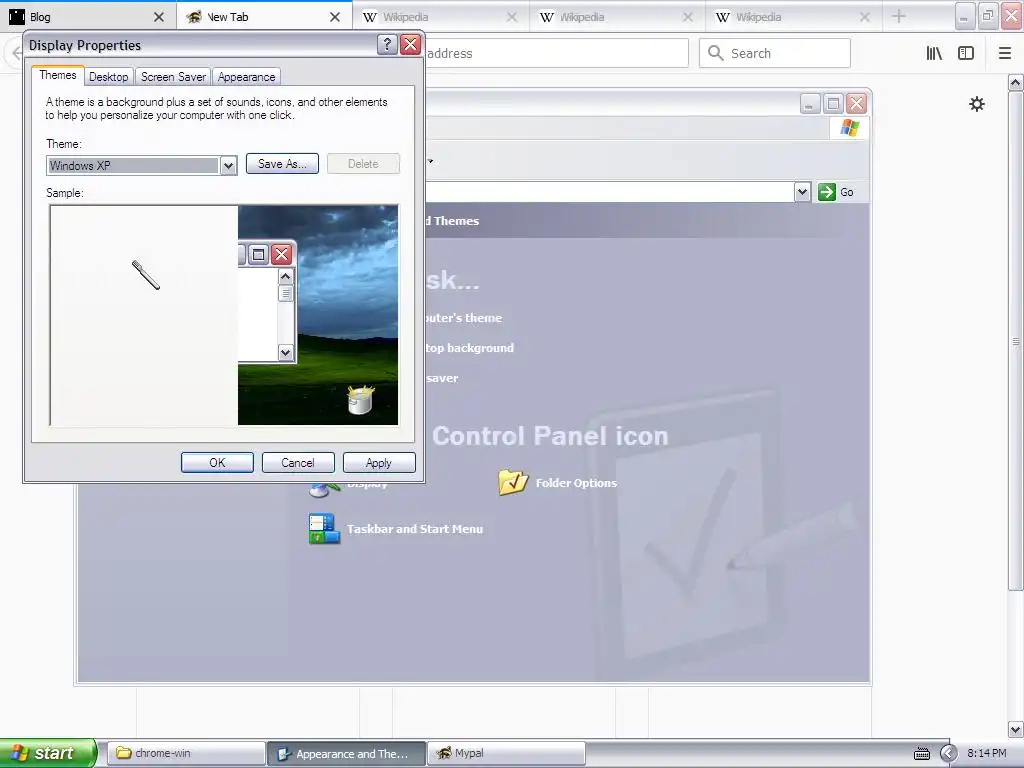
Task: Open the browser hamburger menu
Action: pyautogui.click(x=1005, y=53)
